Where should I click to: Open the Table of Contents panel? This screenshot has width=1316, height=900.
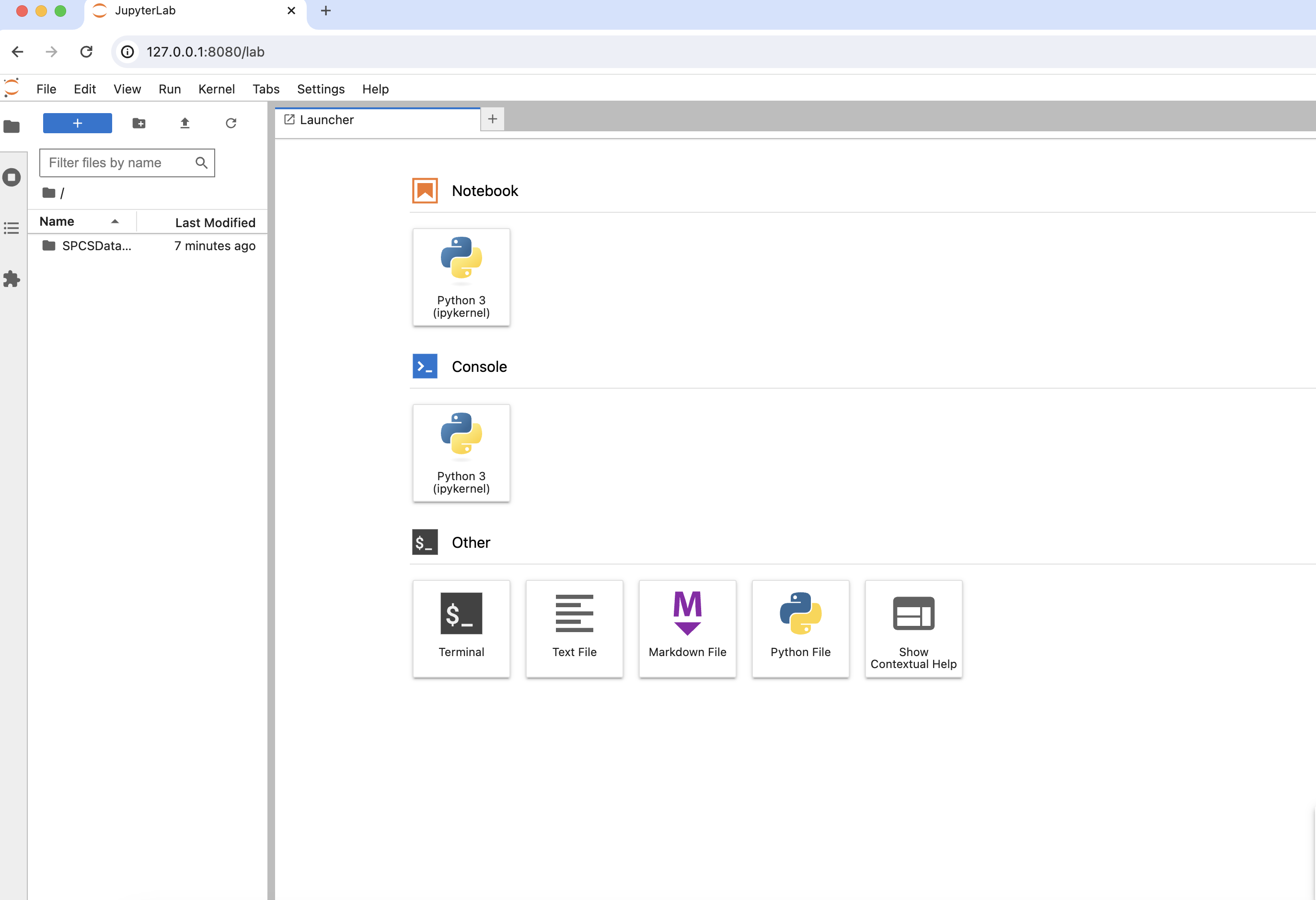point(12,228)
